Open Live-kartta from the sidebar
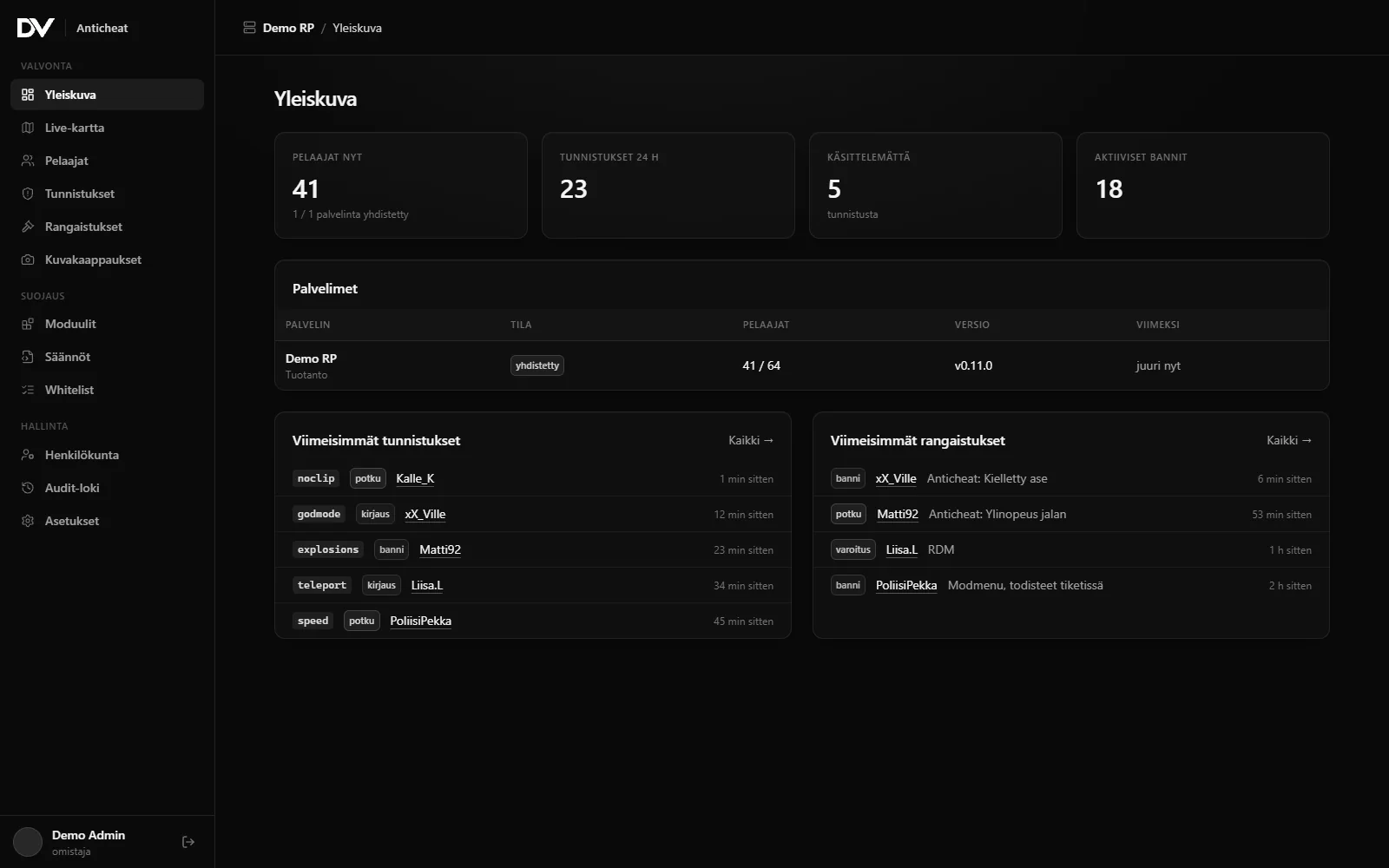 (x=107, y=128)
